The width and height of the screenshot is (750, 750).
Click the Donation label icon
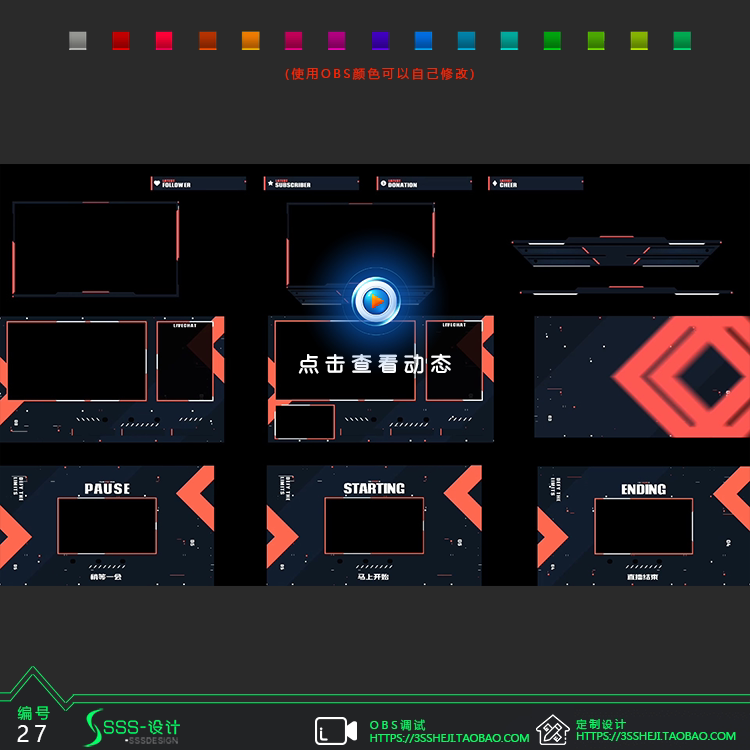[383, 183]
